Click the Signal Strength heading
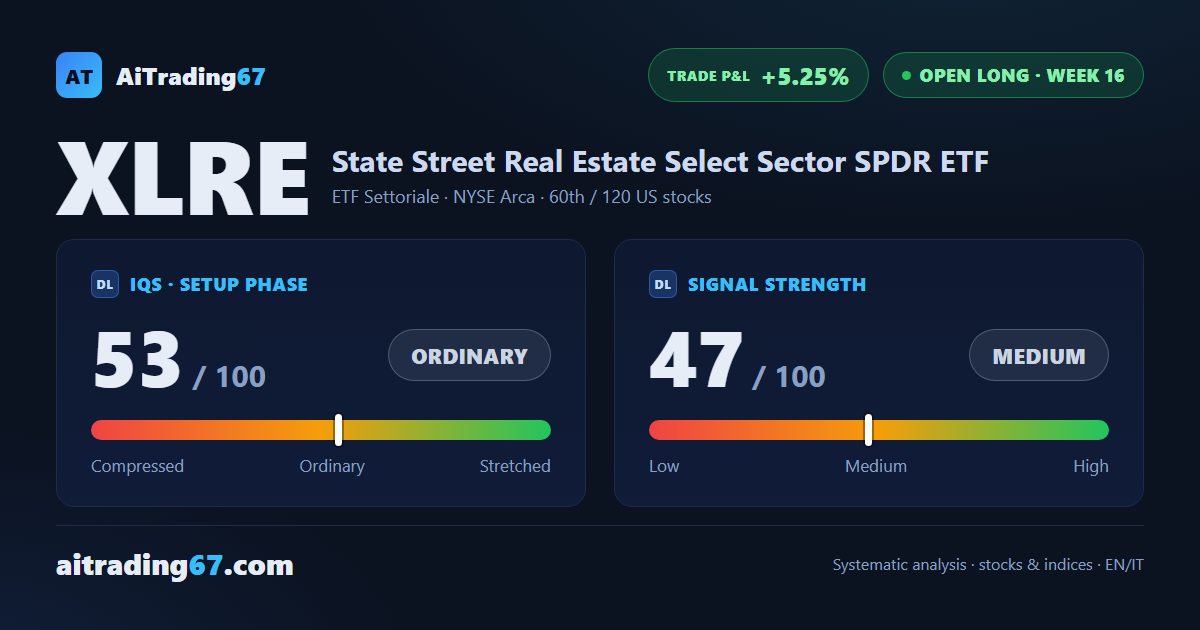 [x=777, y=284]
